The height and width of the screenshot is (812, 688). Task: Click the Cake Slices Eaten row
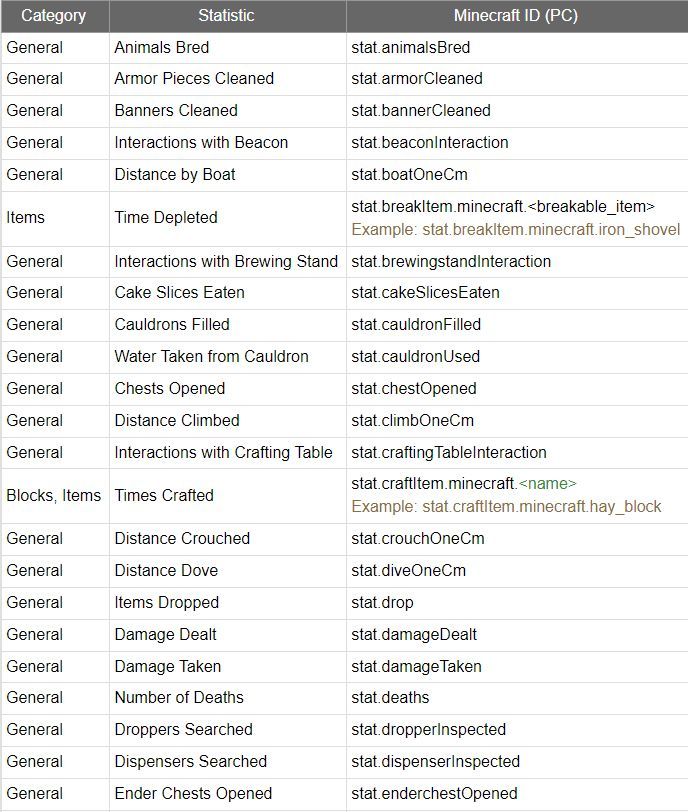coord(344,293)
